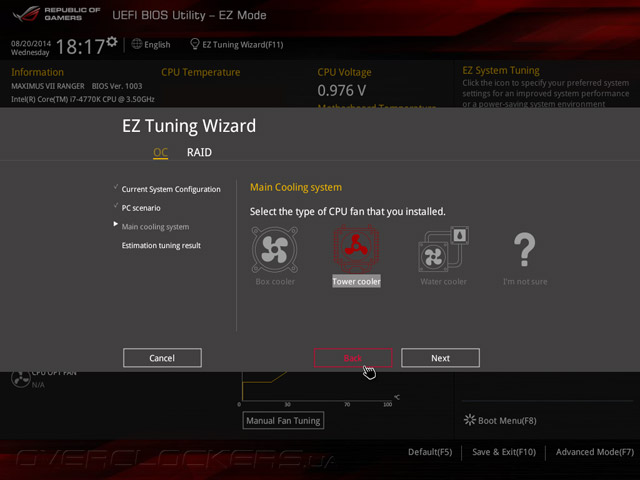640x480 pixels.
Task: Switch to the RAID tab
Action: point(199,152)
